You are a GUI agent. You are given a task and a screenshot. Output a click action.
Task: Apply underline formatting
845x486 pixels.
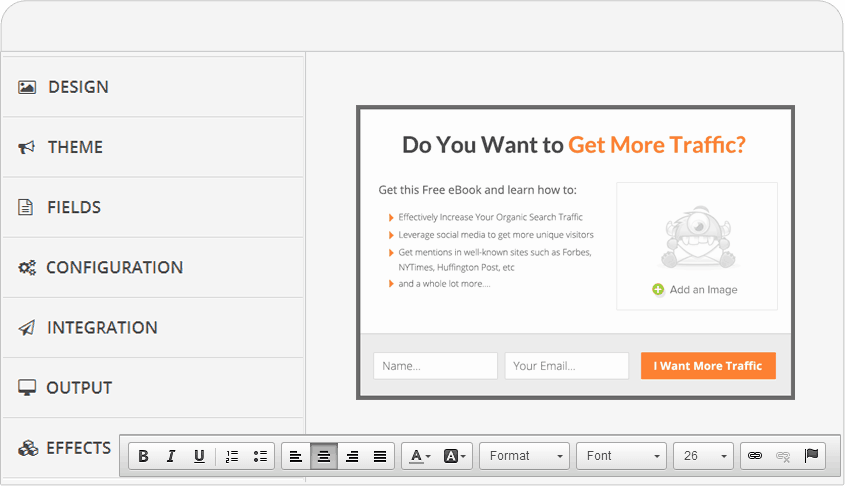(x=199, y=456)
